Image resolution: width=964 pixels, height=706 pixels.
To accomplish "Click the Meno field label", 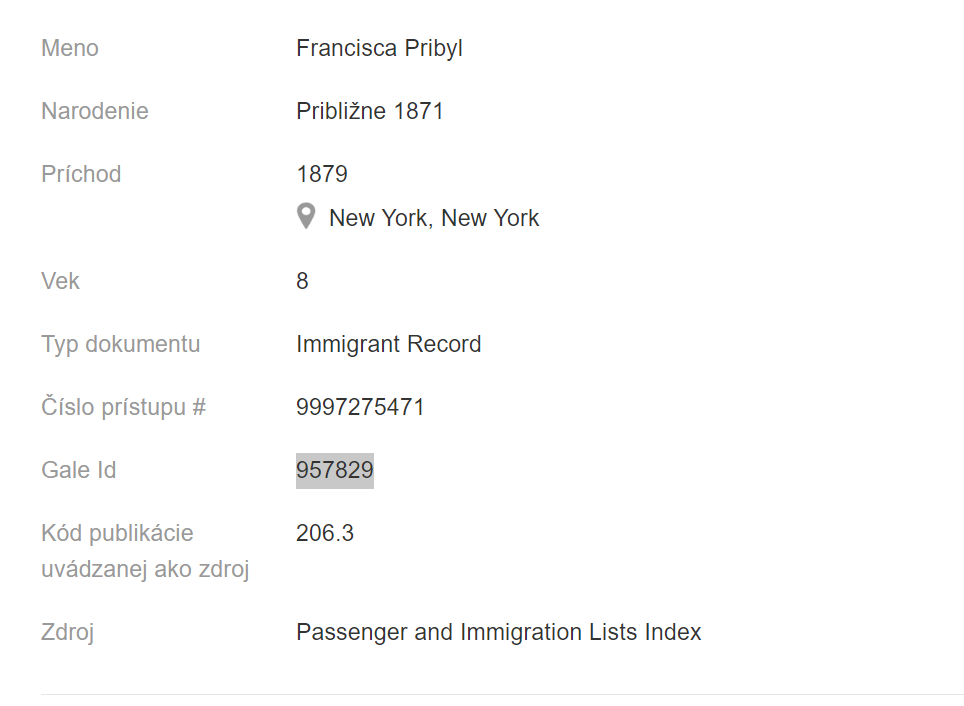I will coord(70,48).
